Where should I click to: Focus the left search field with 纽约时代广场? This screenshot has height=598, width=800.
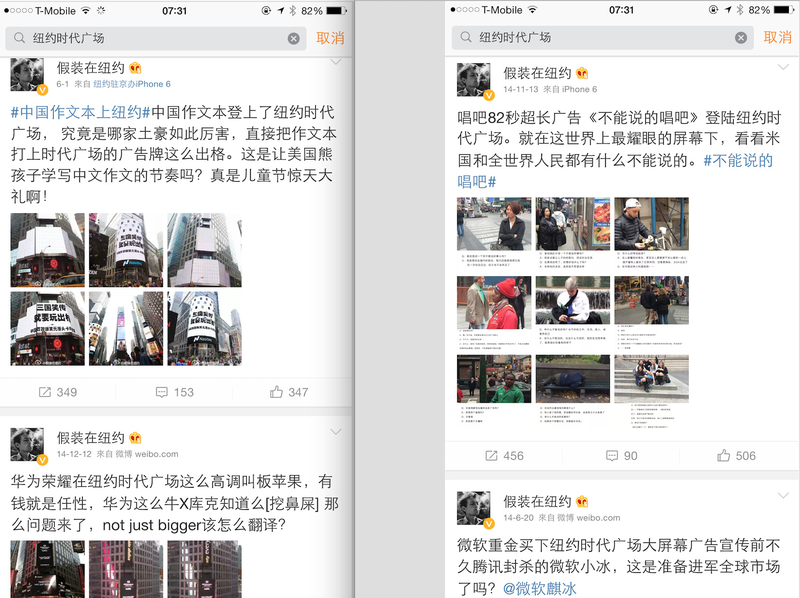click(x=150, y=38)
